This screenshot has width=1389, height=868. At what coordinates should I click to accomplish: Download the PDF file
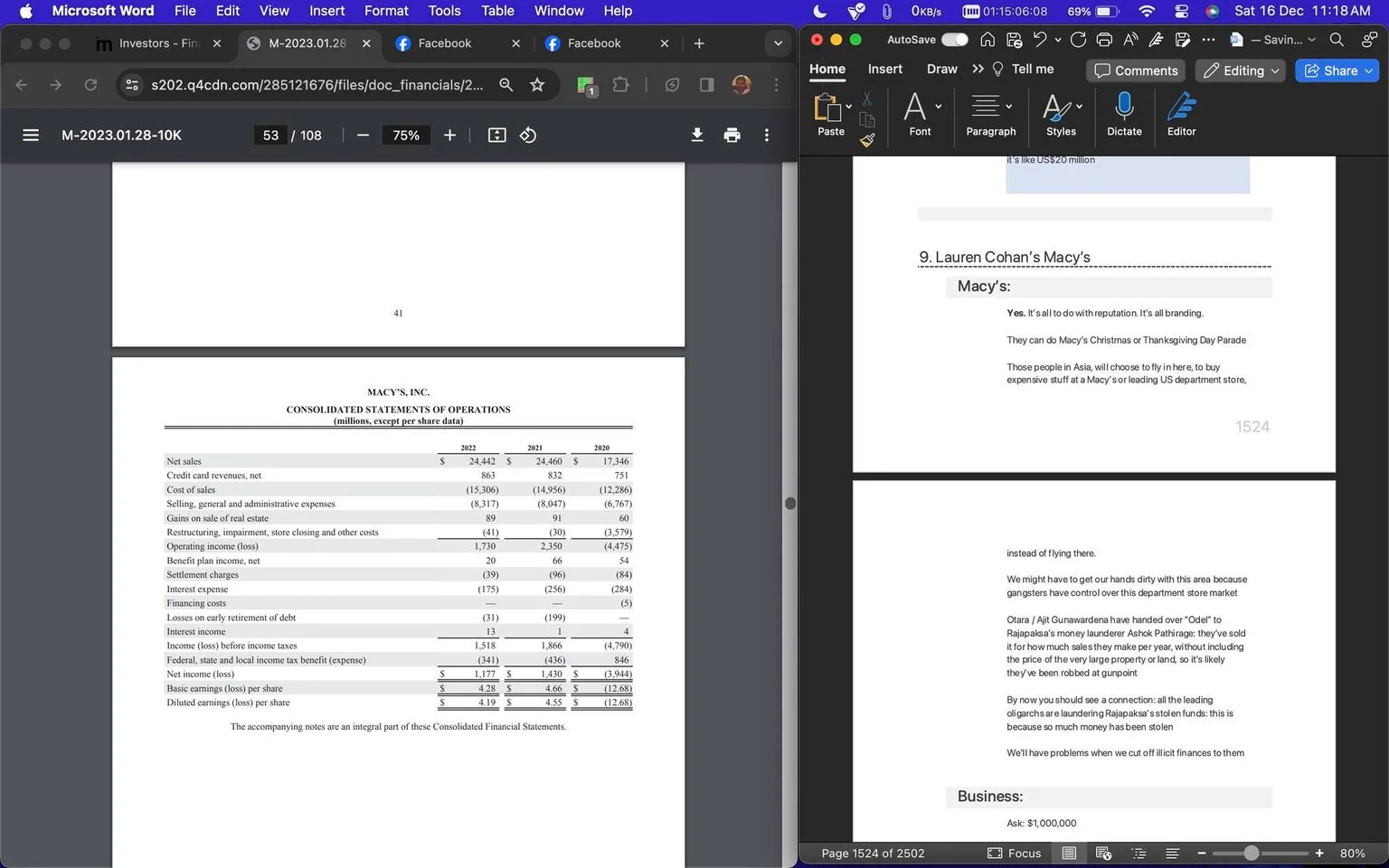(x=697, y=135)
